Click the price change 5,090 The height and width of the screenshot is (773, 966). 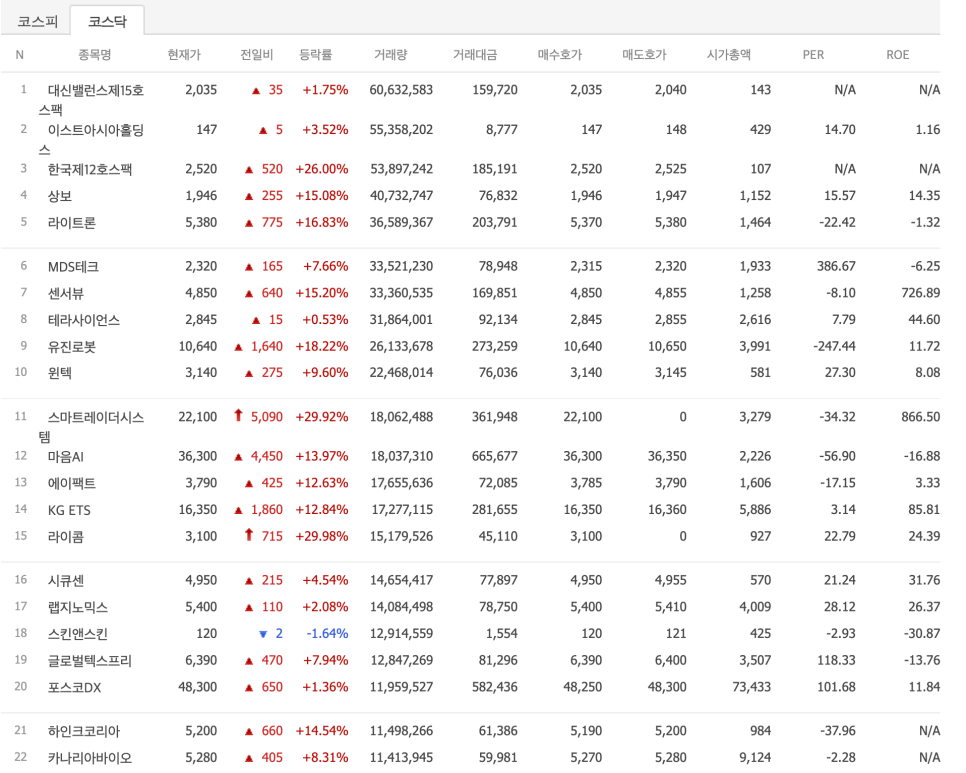click(267, 417)
